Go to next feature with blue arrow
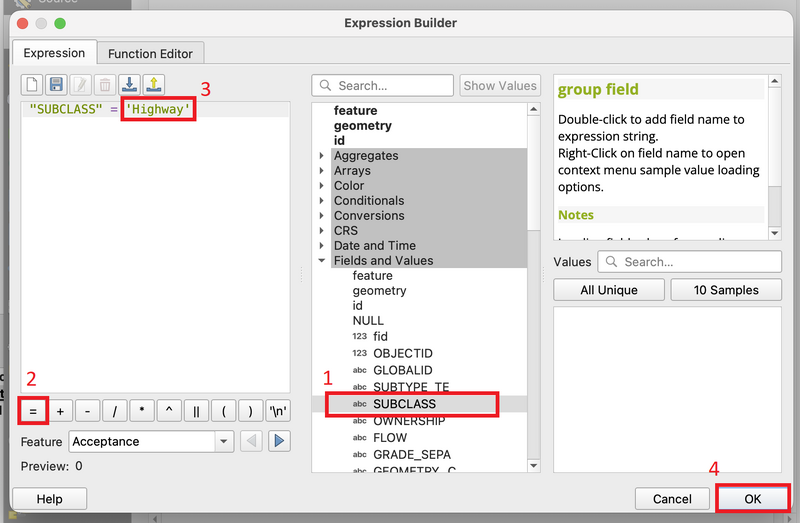Viewport: 800px width, 523px height. pyautogui.click(x=279, y=441)
